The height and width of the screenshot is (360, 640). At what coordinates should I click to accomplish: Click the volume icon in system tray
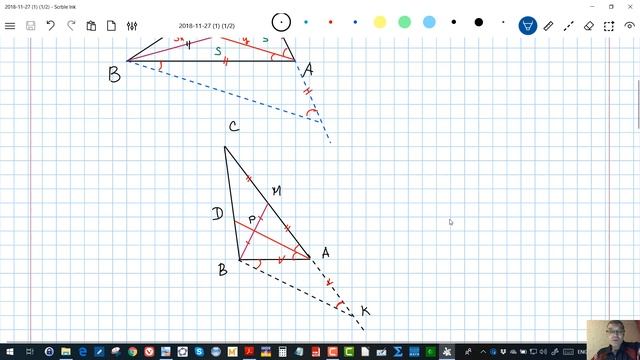click(x=543, y=352)
